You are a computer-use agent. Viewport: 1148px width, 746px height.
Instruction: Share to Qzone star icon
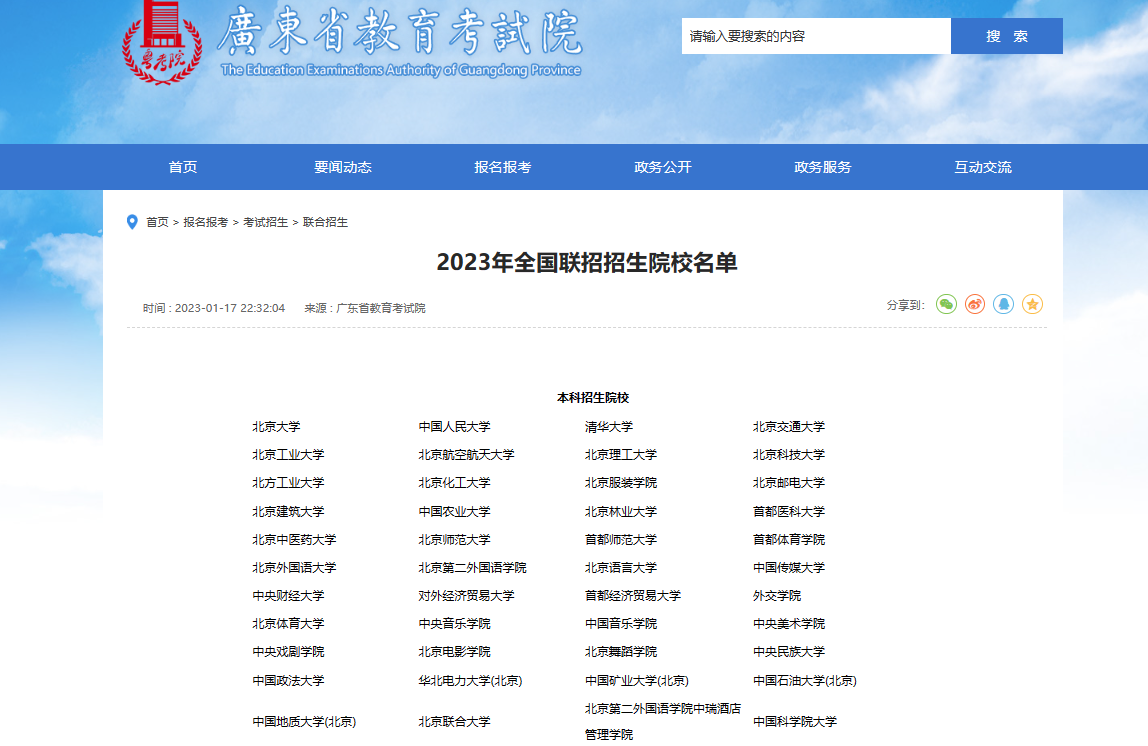(1032, 304)
